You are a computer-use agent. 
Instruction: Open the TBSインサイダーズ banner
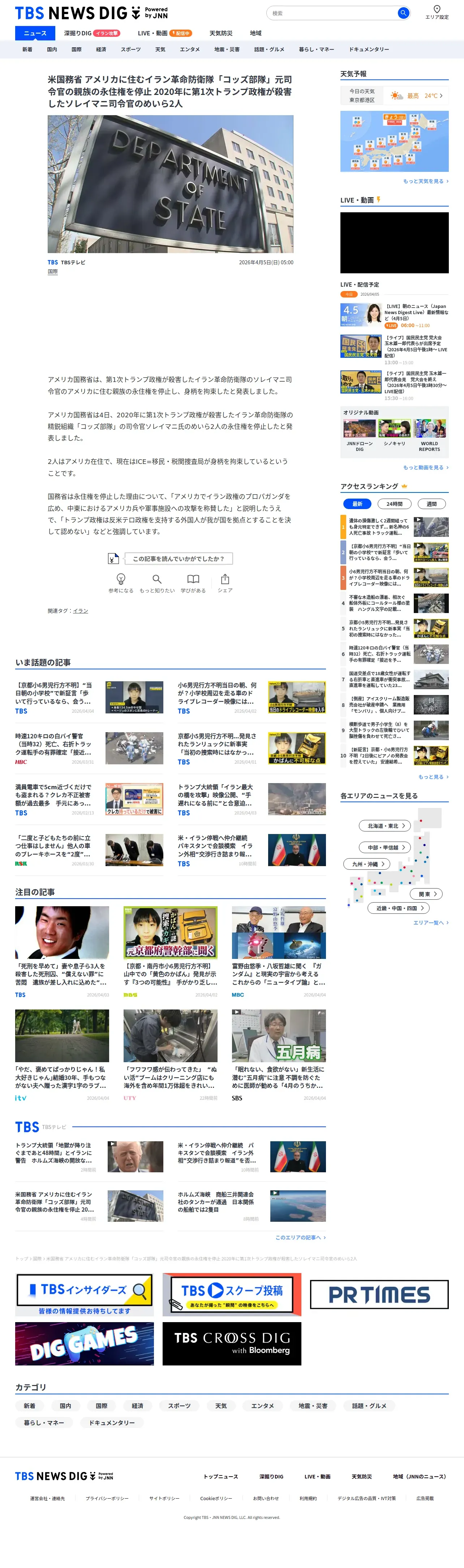85,1295
